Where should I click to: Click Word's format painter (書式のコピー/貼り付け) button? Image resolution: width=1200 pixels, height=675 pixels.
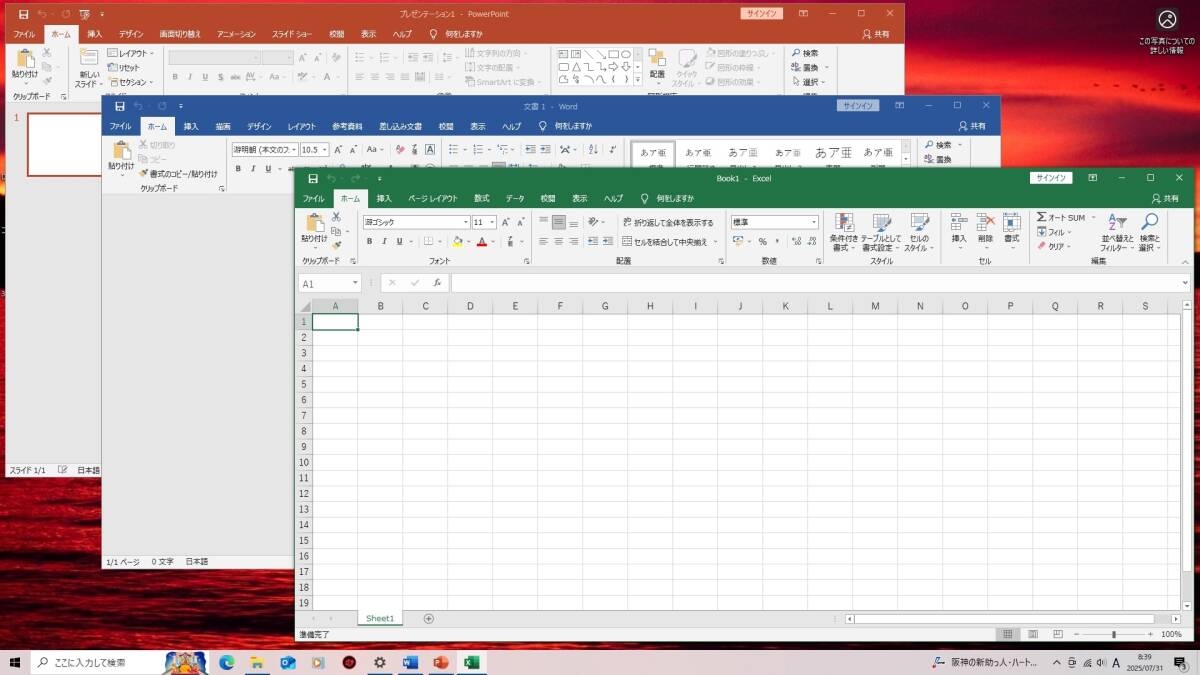click(178, 174)
